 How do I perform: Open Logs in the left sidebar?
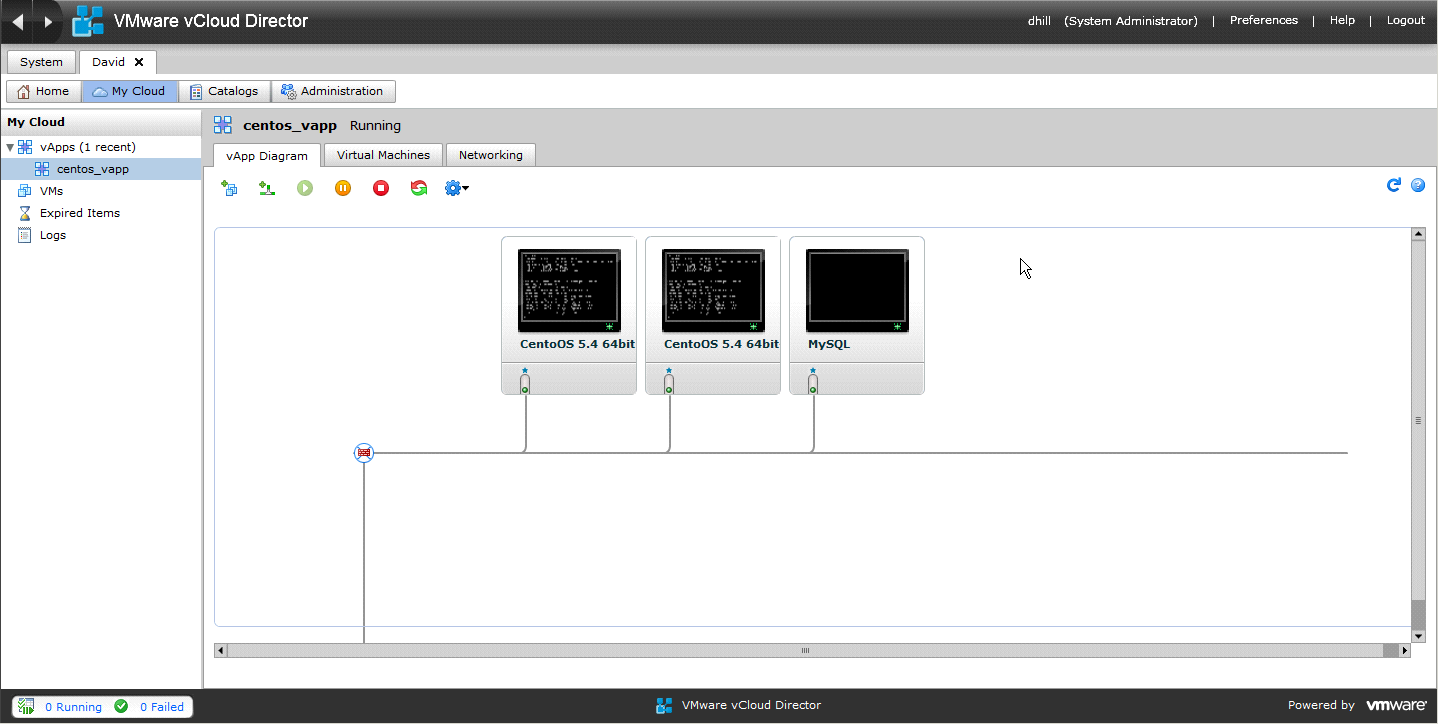click(52, 235)
